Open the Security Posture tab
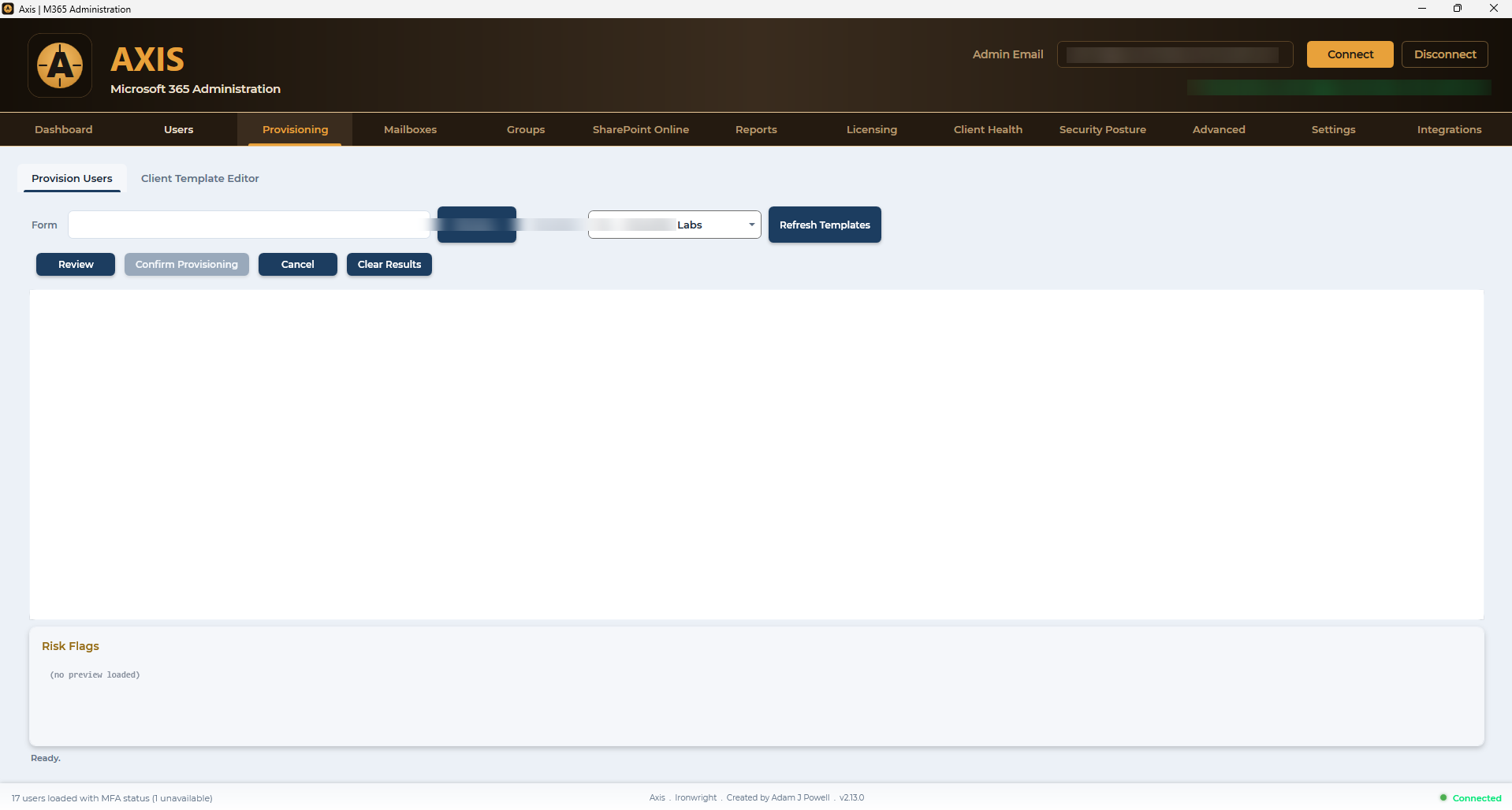Image resolution: width=1512 pixels, height=810 pixels. (1103, 129)
